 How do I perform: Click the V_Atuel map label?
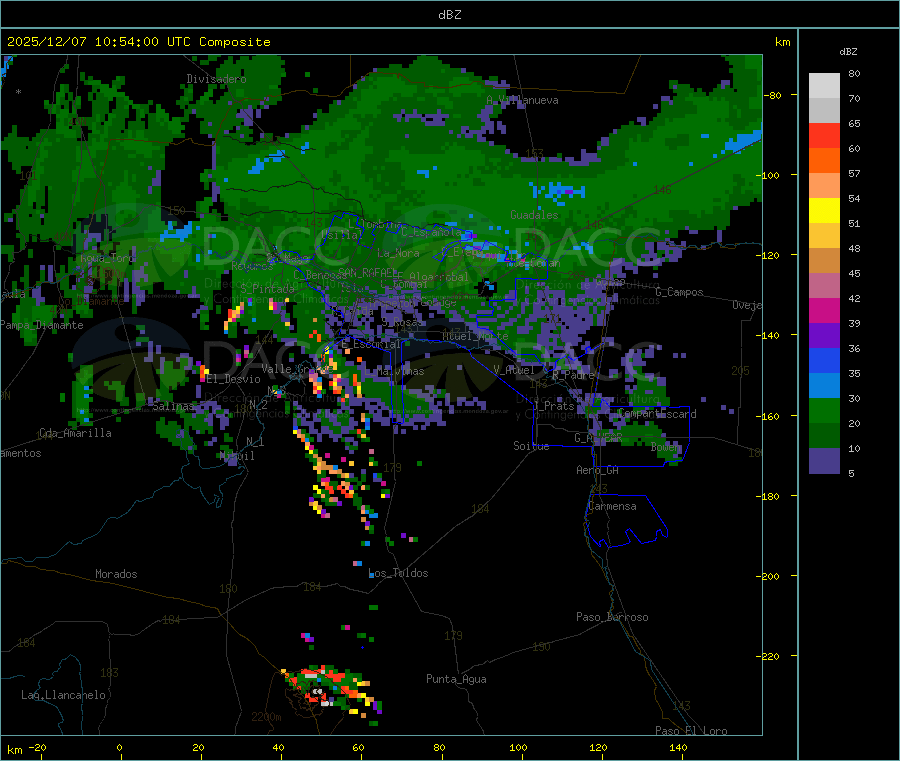pos(514,370)
